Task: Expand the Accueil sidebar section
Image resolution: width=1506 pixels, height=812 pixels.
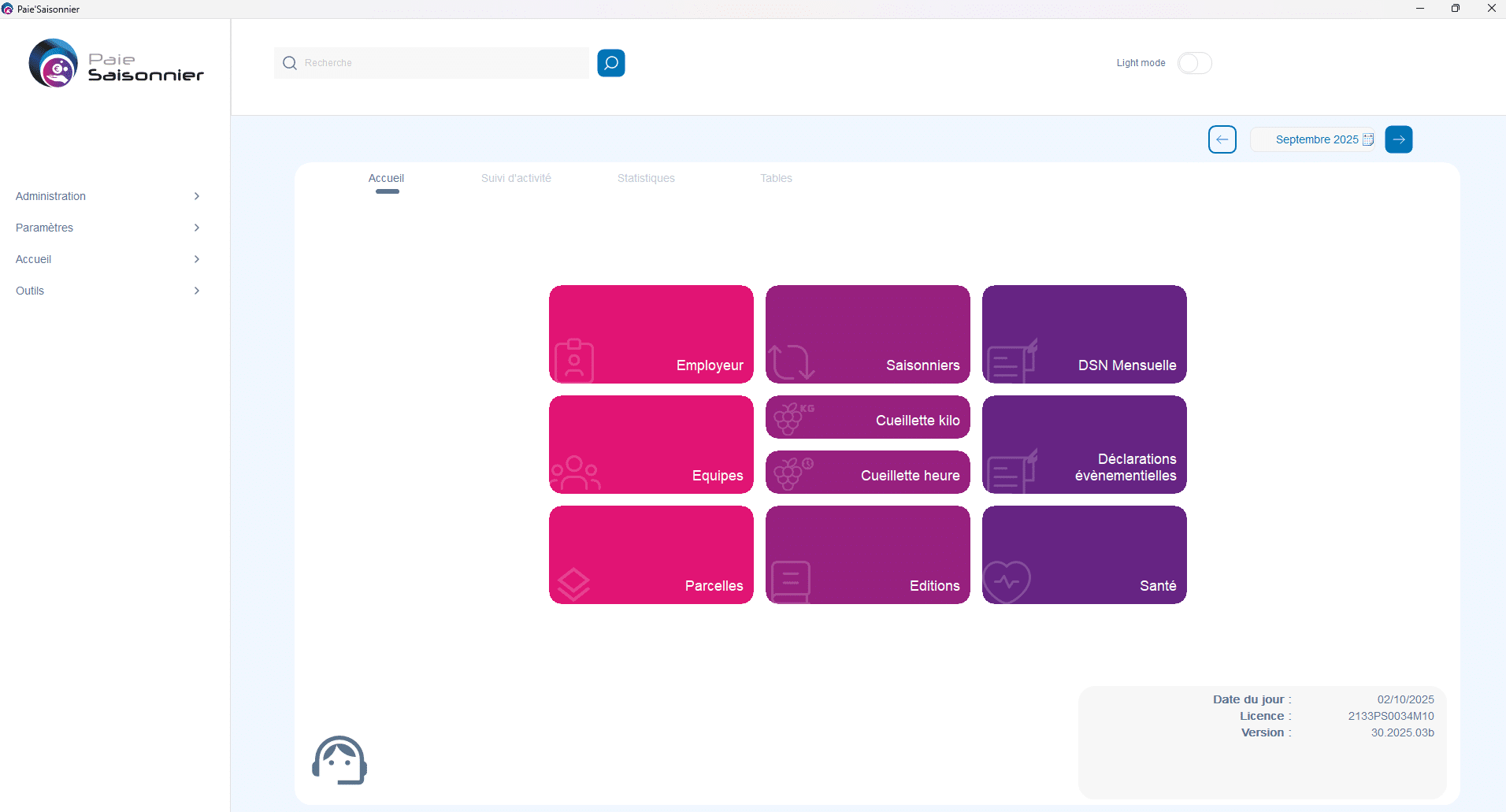Action: (107, 259)
